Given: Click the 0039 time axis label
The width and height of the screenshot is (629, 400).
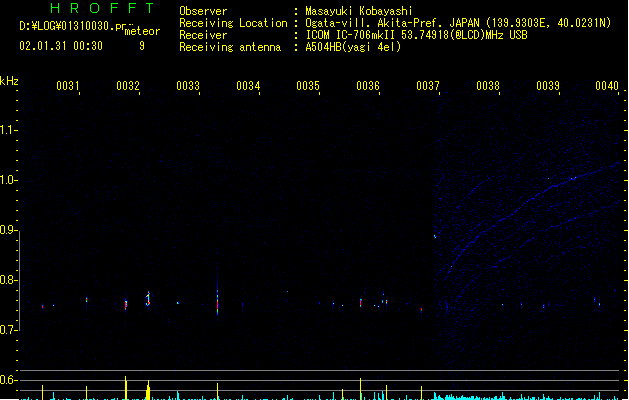Looking at the screenshot, I should (x=548, y=85).
